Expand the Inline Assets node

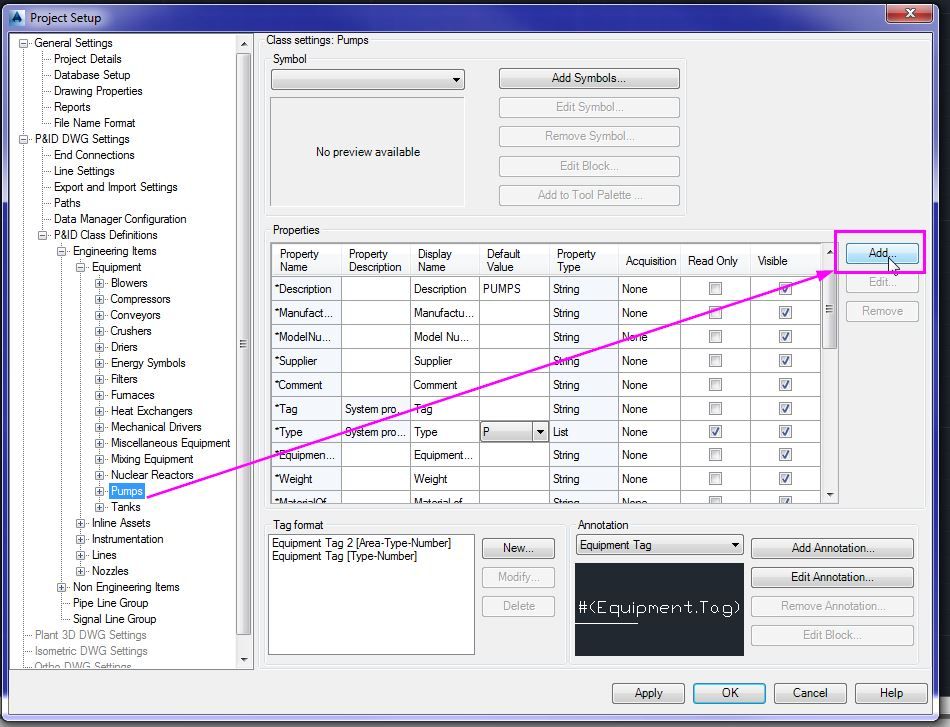coord(81,523)
